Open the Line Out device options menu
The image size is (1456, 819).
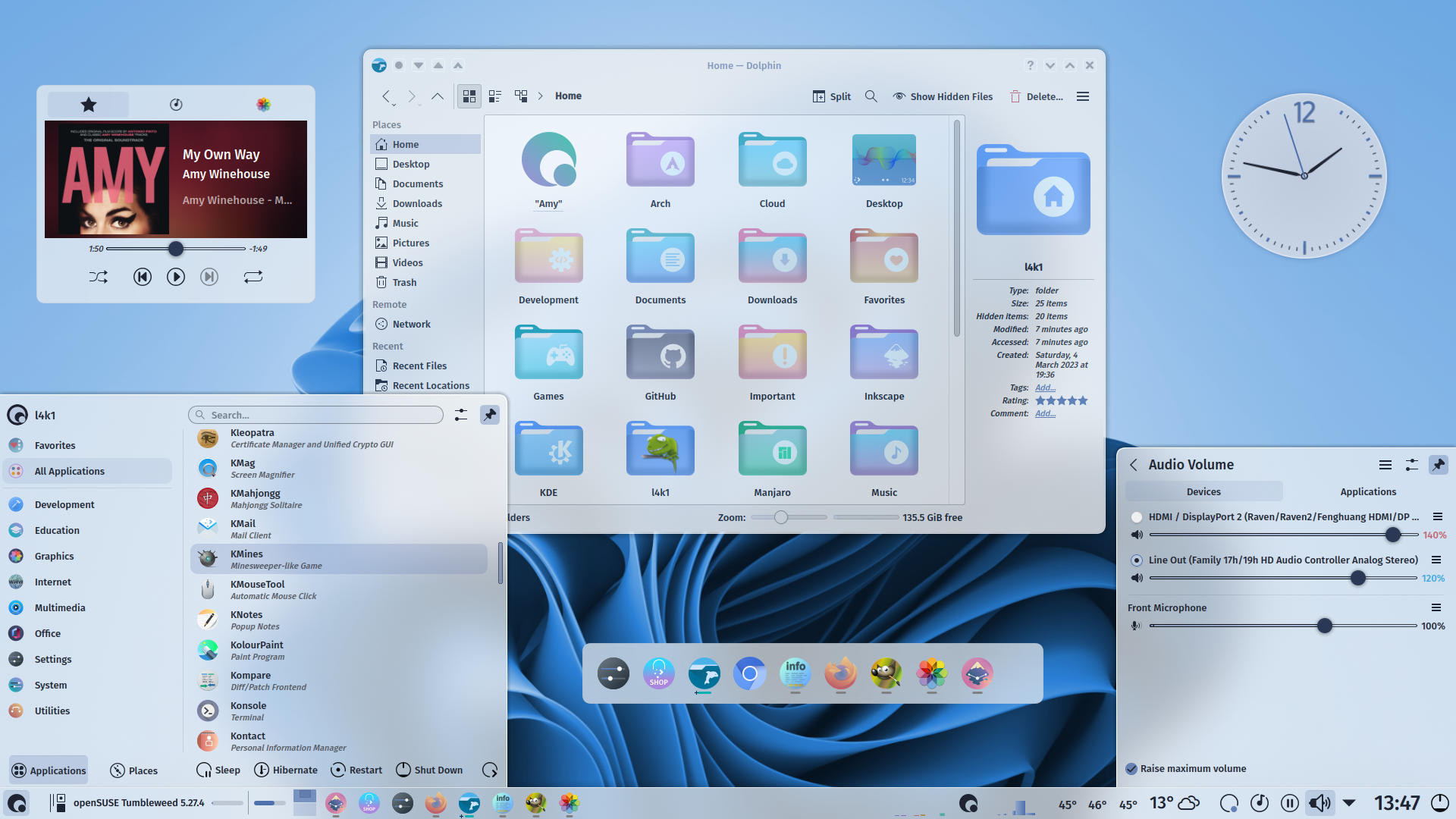1436,560
